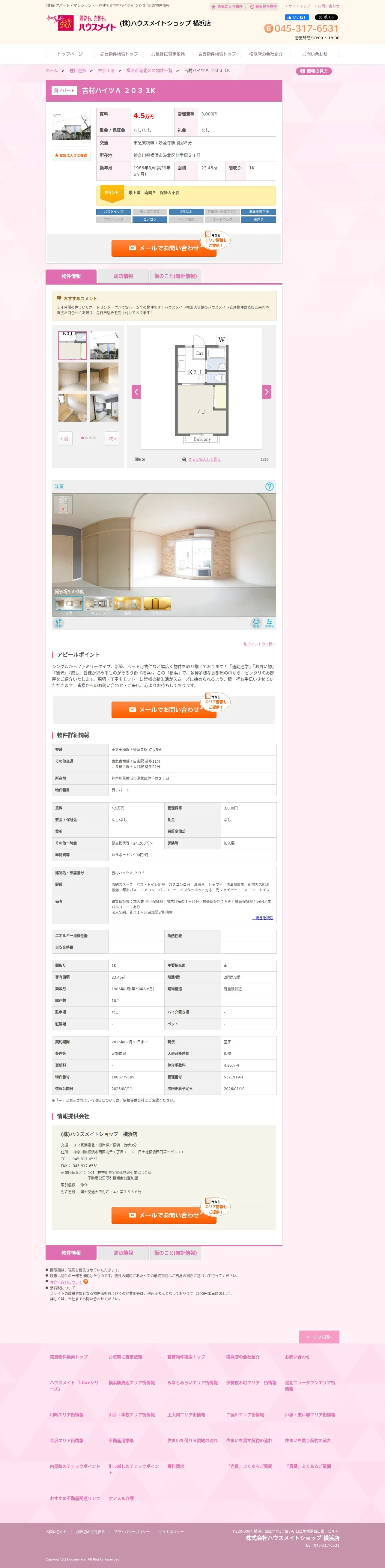Click the panorama mini floor-plan map icon

pos(63,505)
